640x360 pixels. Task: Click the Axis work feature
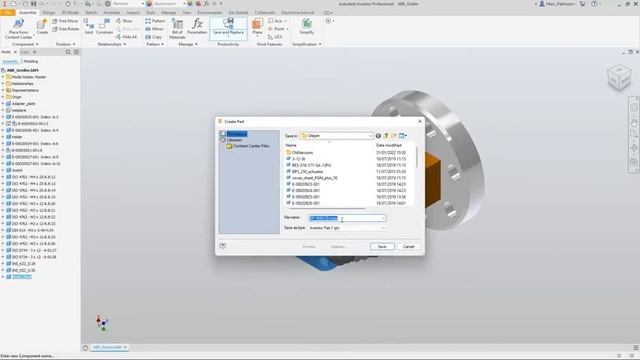[276, 21]
